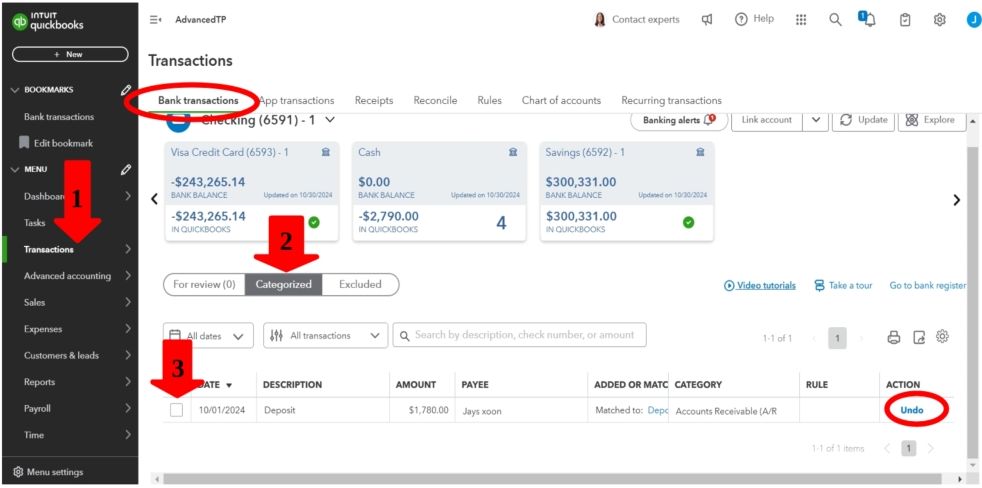
Task: Expand the Customers & leads submenu
Action: (128, 355)
